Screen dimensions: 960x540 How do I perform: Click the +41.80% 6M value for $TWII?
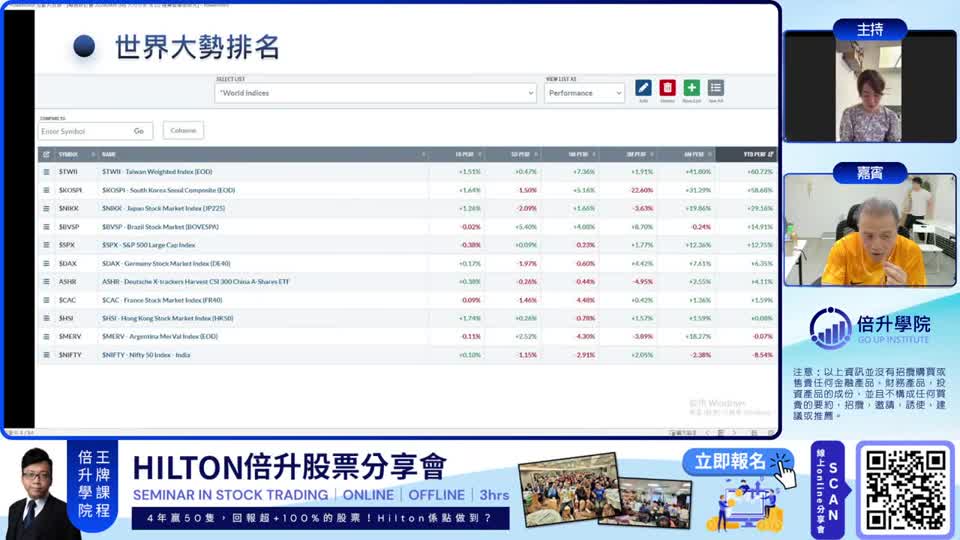(698, 172)
